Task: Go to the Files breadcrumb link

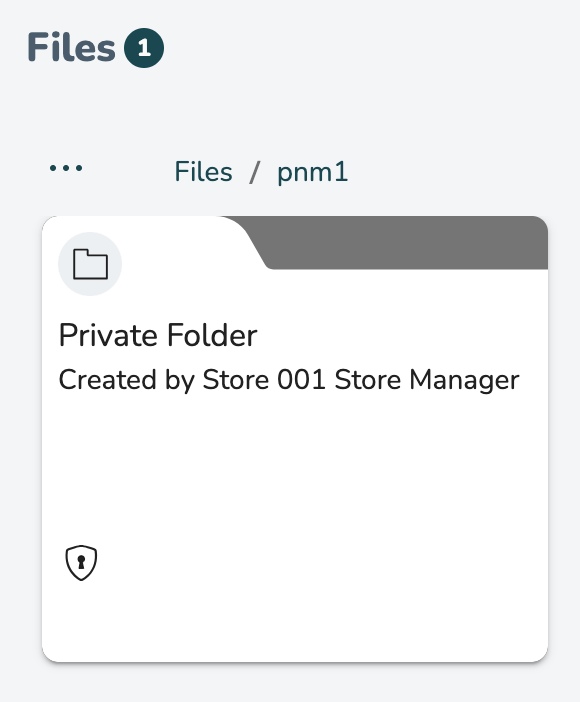Action: pyautogui.click(x=203, y=171)
